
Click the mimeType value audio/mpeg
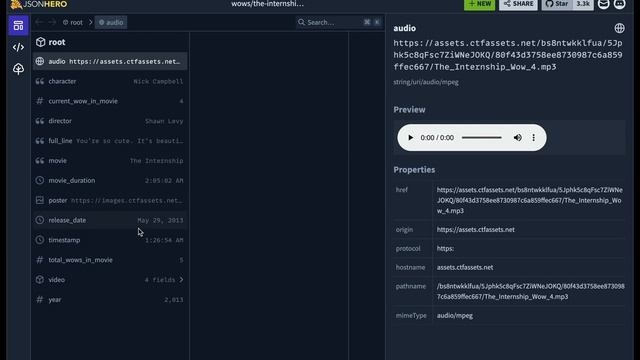[455, 316]
